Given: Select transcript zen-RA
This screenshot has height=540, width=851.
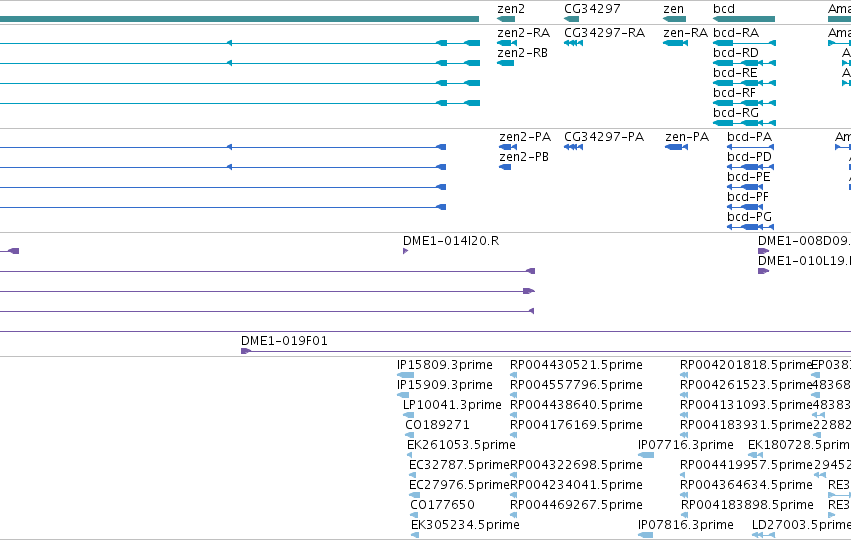Looking at the screenshot, I should [685, 33].
